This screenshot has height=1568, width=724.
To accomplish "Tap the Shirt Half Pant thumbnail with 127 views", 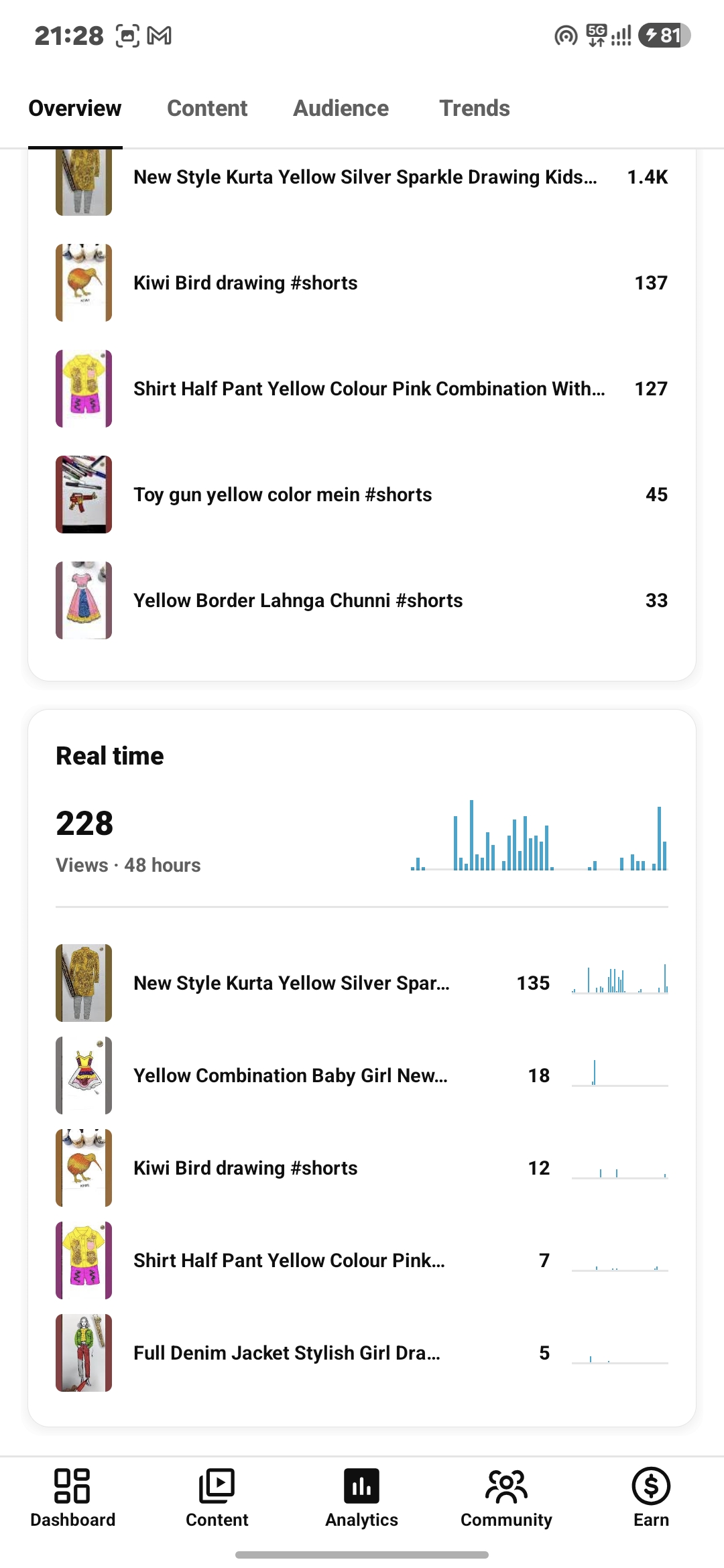I will coord(84,389).
